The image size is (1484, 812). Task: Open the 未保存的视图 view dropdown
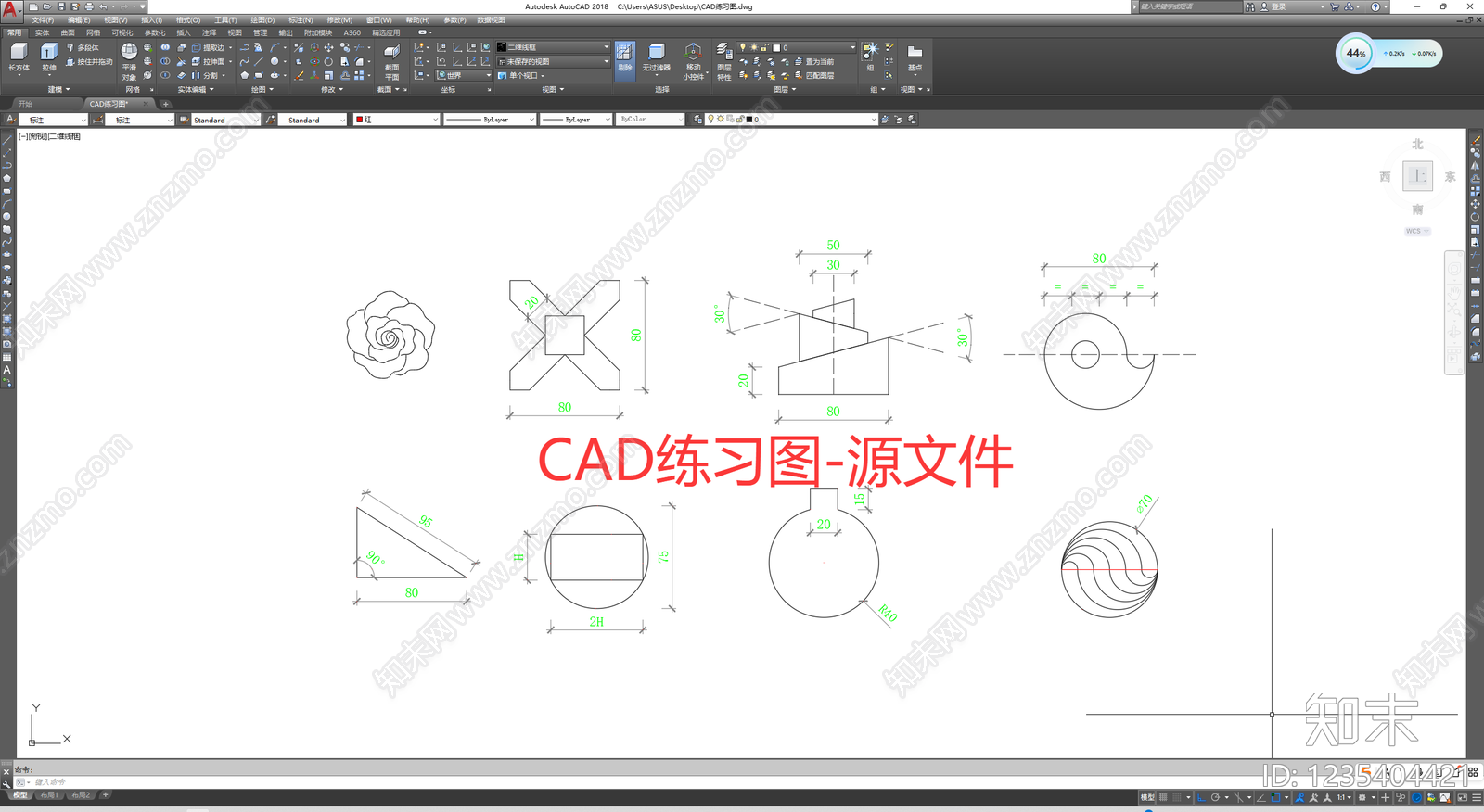[x=554, y=61]
